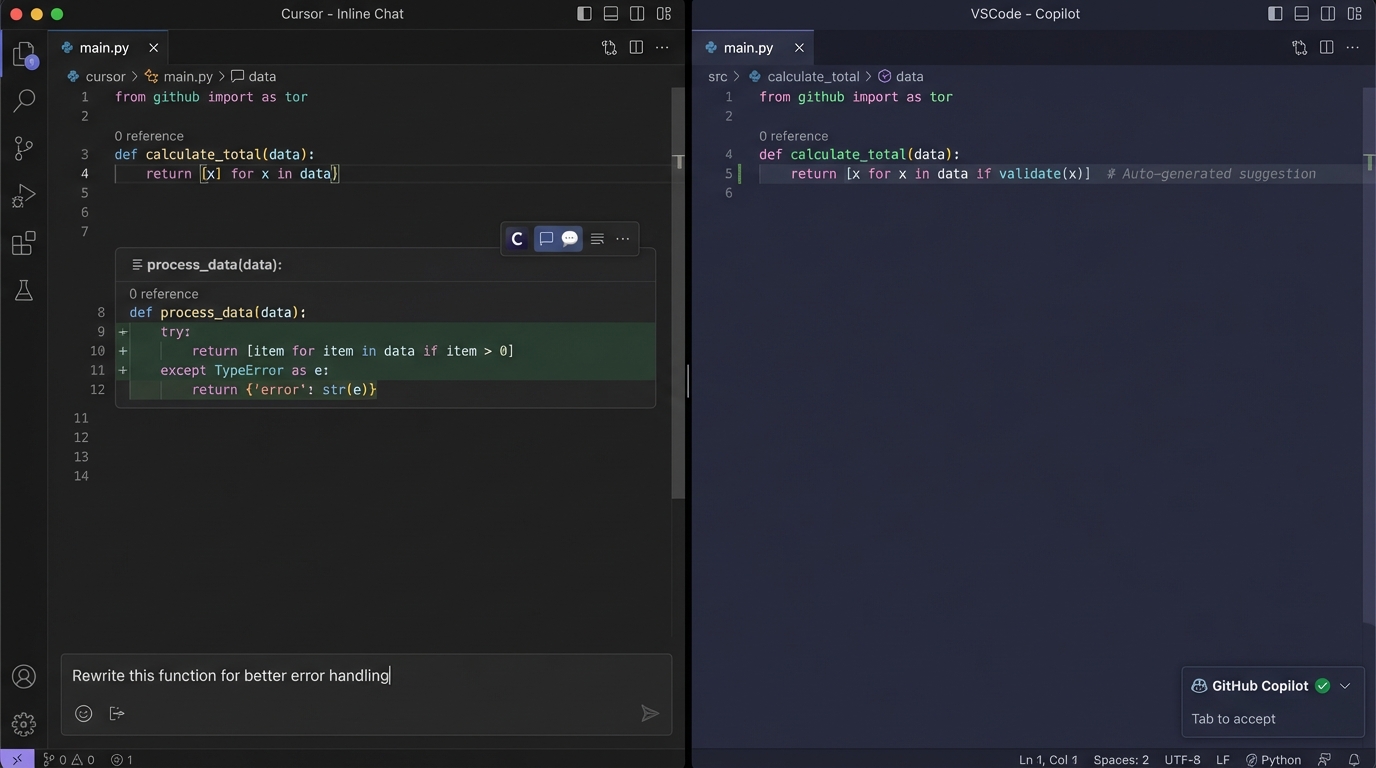
Task: Toggle the chat bubble view in the inline widget
Action: click(x=569, y=238)
